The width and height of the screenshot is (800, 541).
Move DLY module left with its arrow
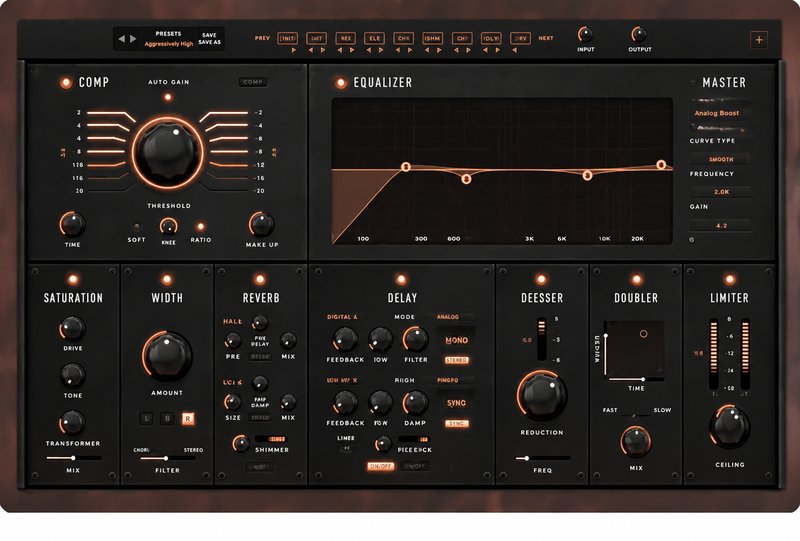(485, 50)
